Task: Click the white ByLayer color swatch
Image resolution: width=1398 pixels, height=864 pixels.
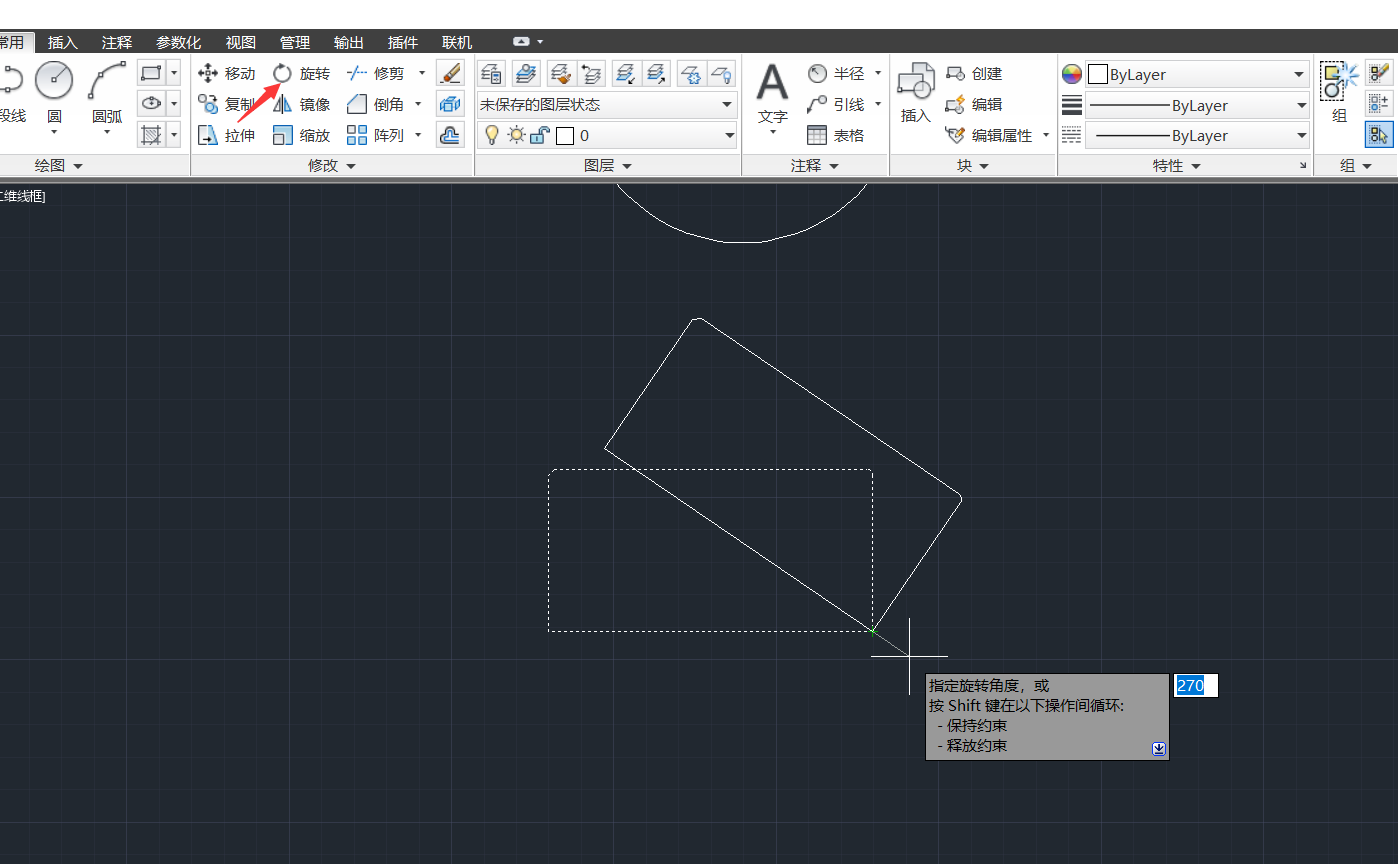Action: [x=1098, y=74]
